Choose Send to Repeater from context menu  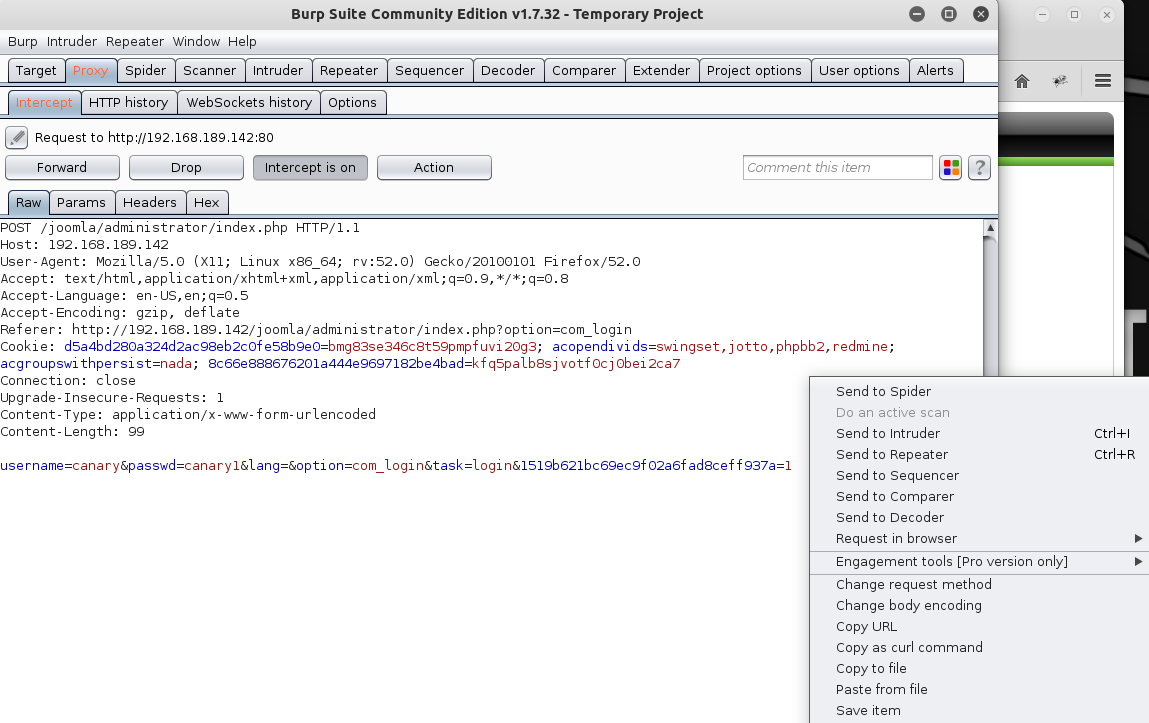(x=979, y=454)
